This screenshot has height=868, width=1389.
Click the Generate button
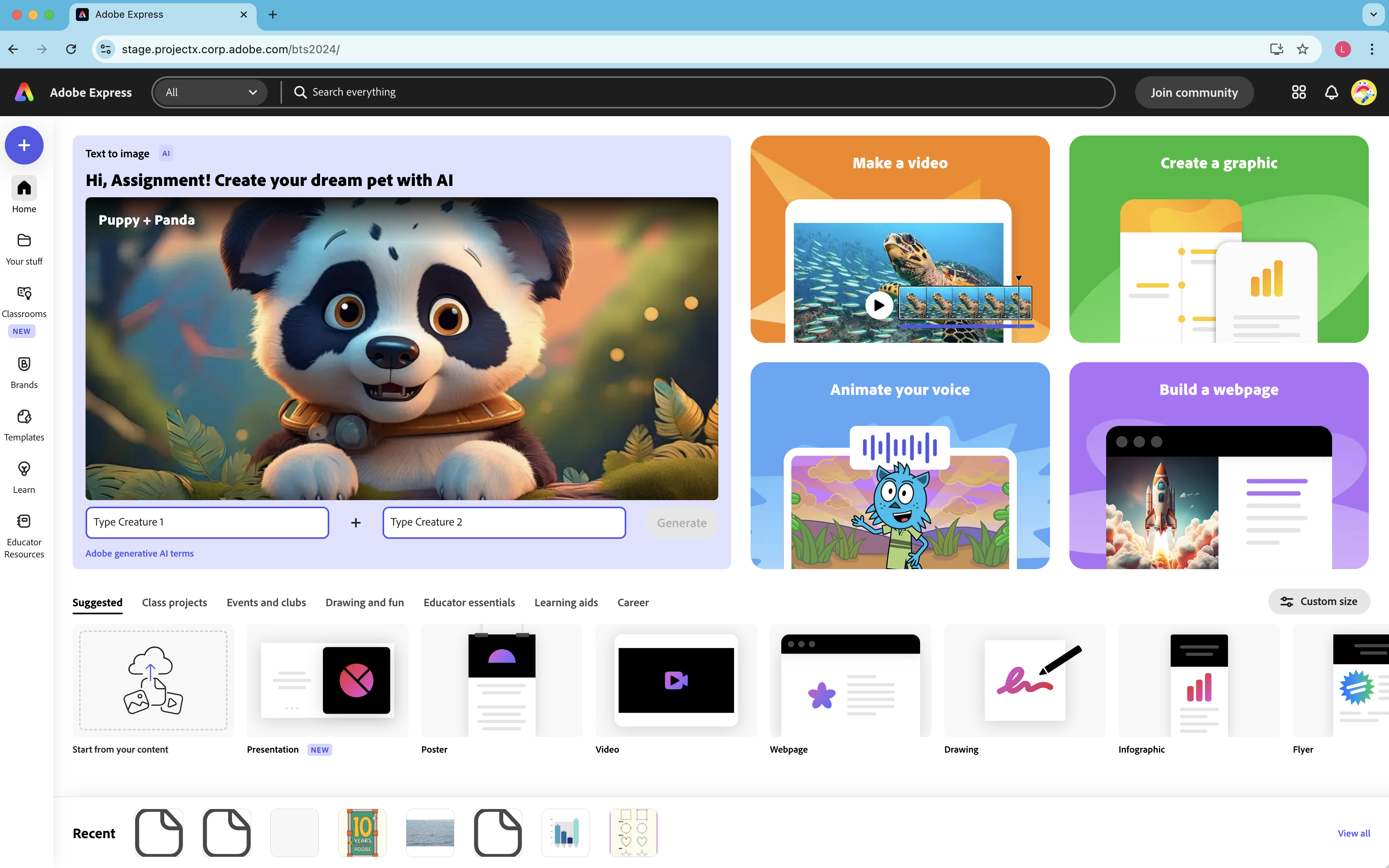coord(681,522)
